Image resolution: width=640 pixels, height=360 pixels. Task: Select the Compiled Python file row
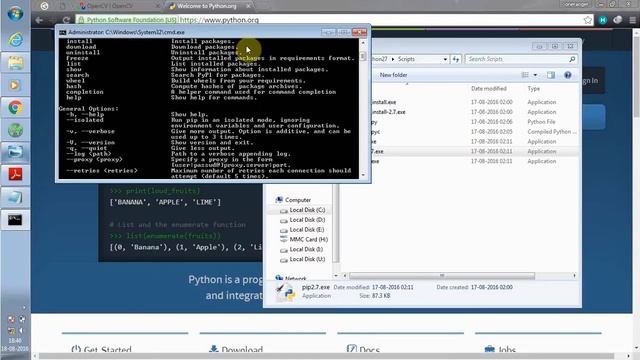[x=474, y=131]
